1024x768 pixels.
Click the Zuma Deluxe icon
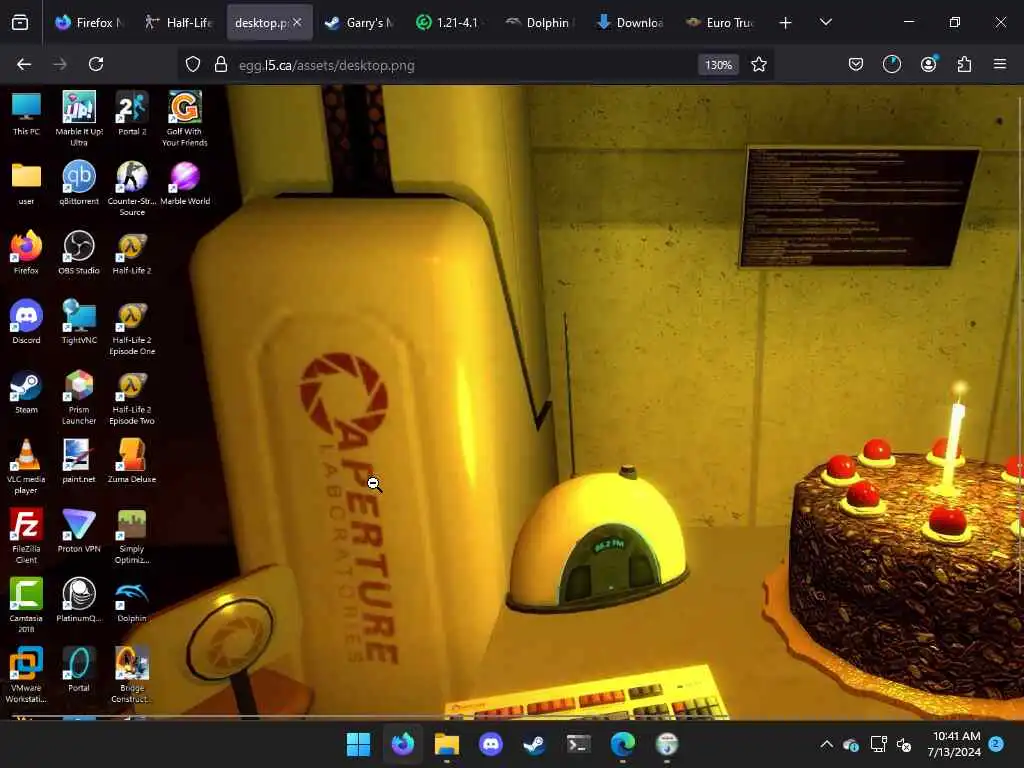[132, 462]
